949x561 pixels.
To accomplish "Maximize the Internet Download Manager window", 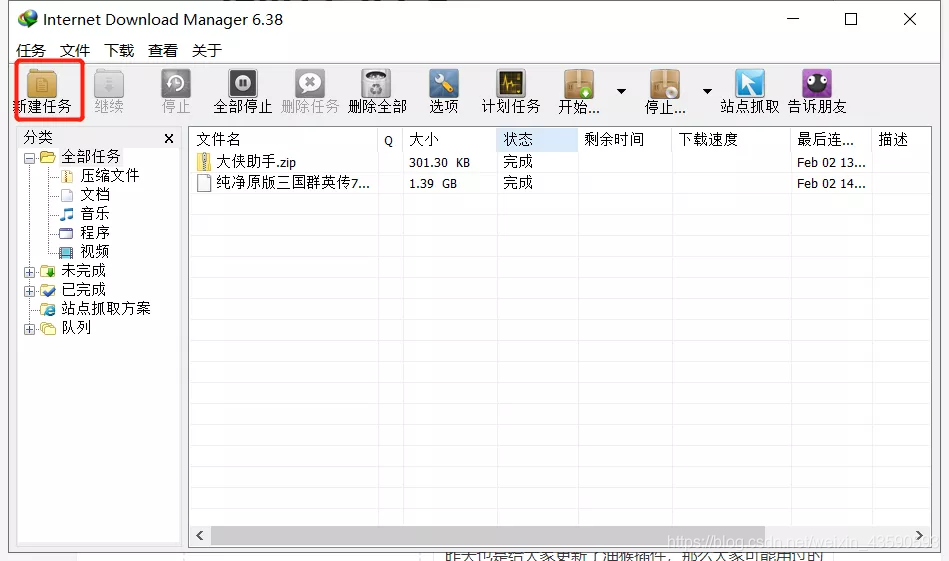I will pyautogui.click(x=851, y=19).
